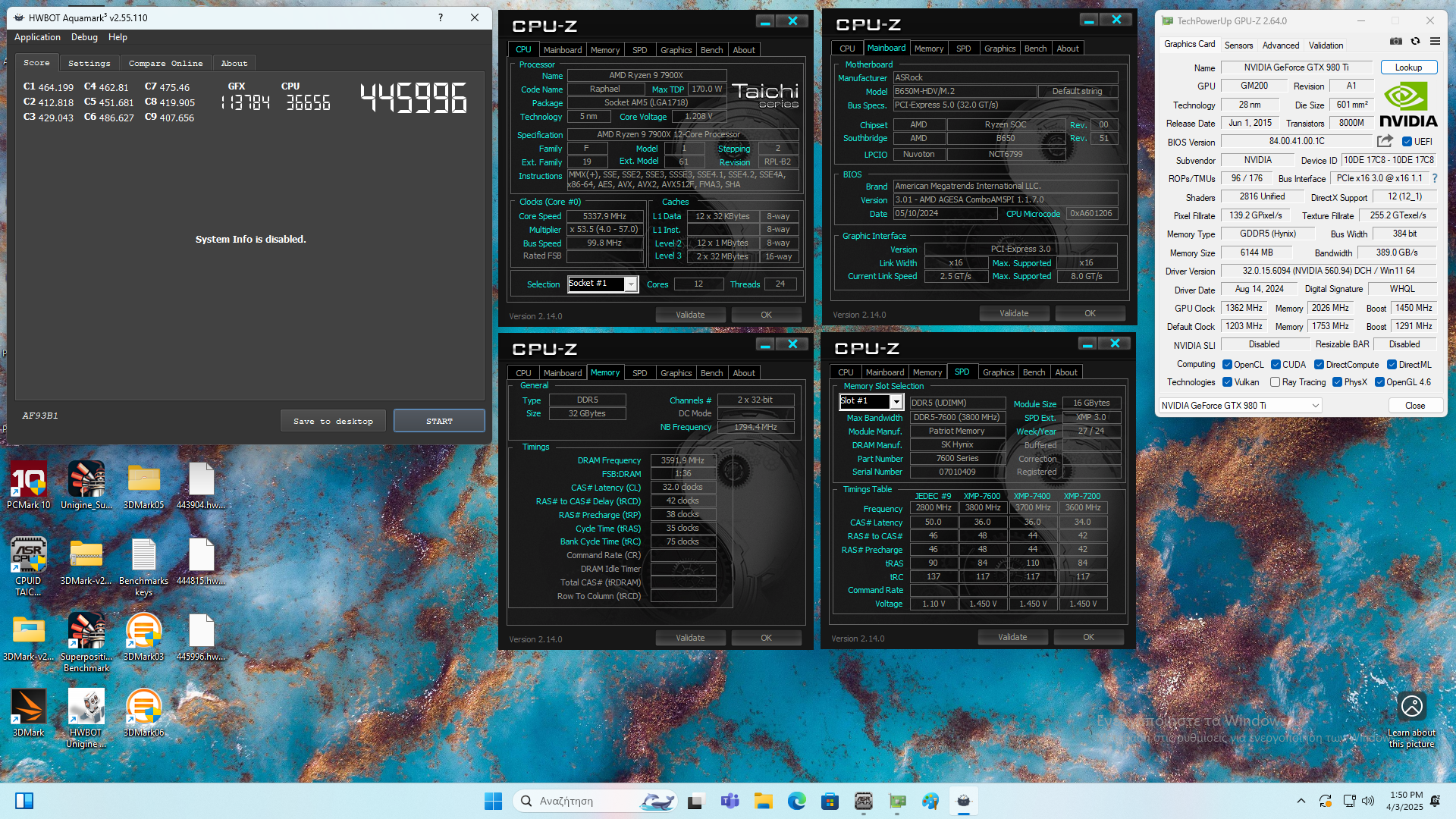Image resolution: width=1456 pixels, height=819 pixels.
Task: Click the Lookup button in GPU-Z
Action: [1408, 67]
